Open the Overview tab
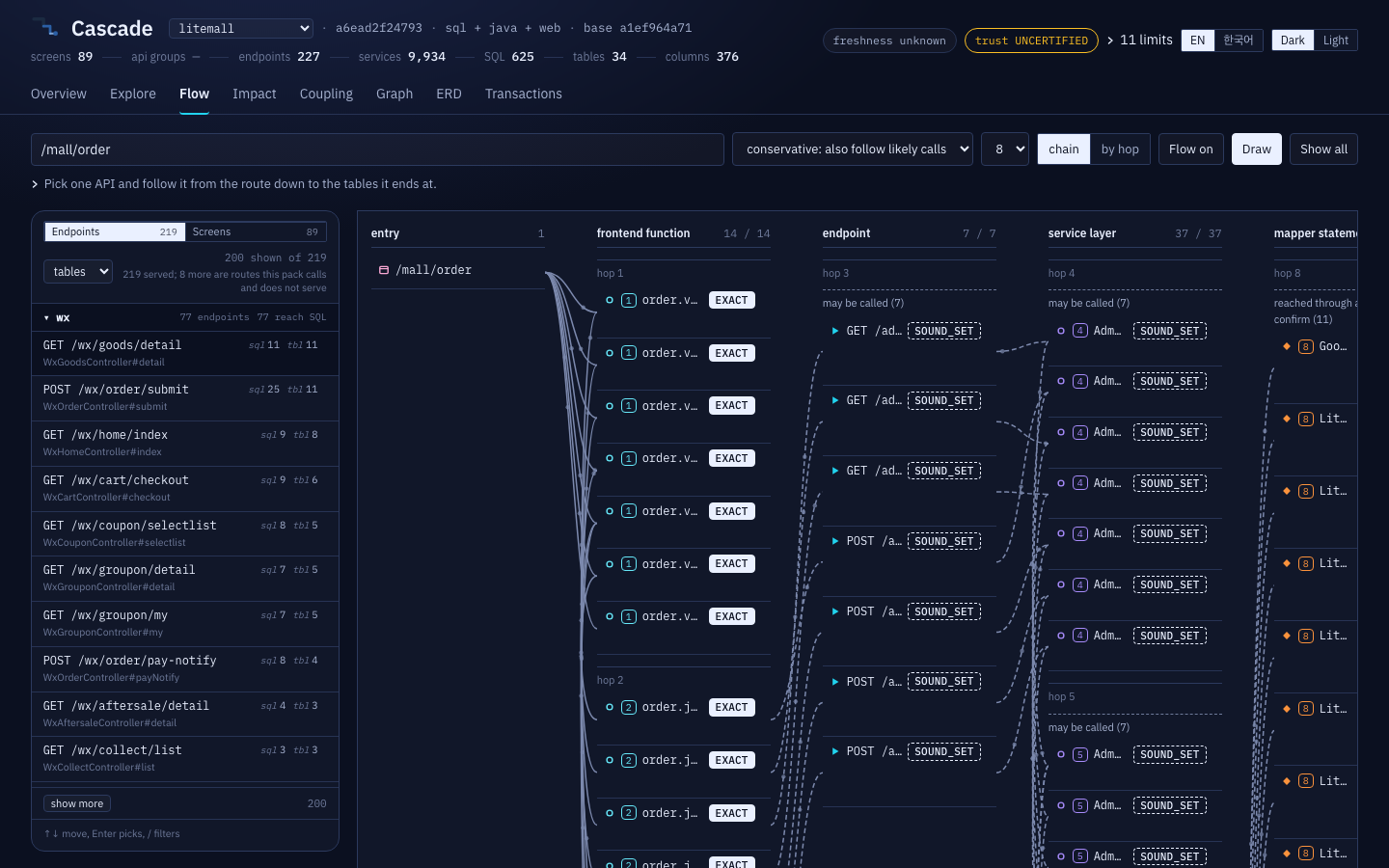Viewport: 1389px width, 868px height. point(59,94)
